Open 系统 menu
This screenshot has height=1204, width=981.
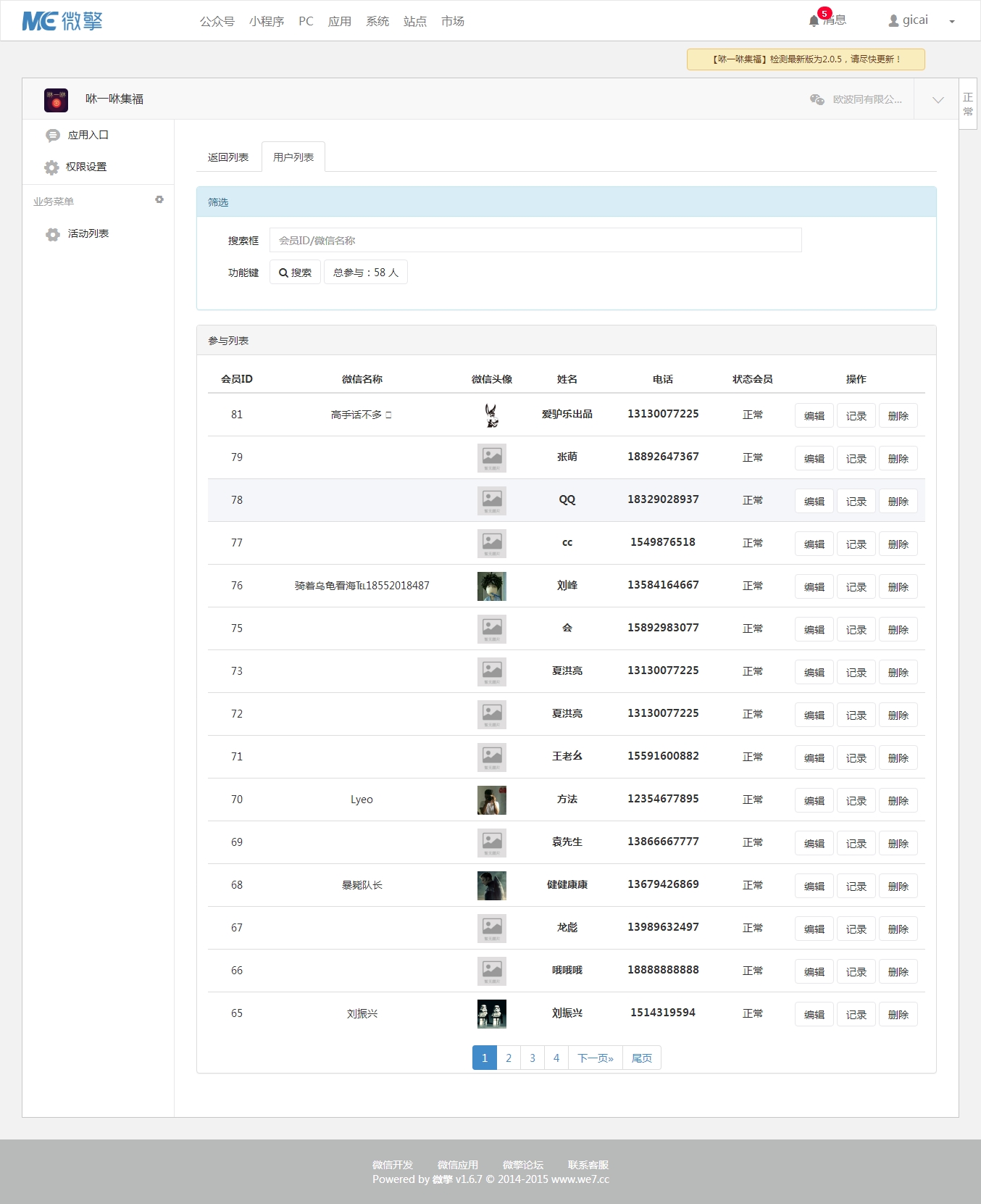[377, 22]
